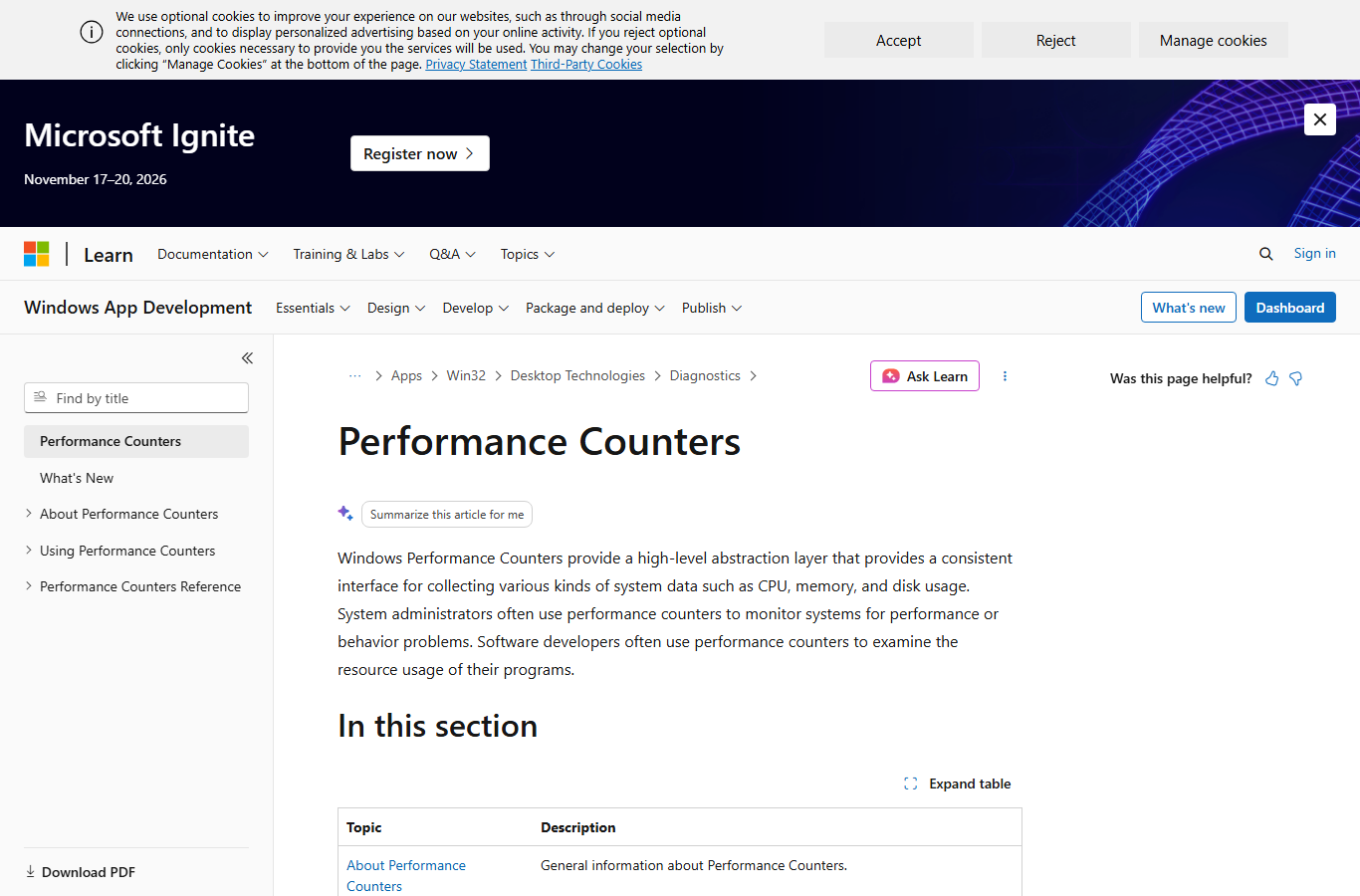Open the Dashboard button
Viewport: 1360px width, 896px height.
click(x=1290, y=308)
